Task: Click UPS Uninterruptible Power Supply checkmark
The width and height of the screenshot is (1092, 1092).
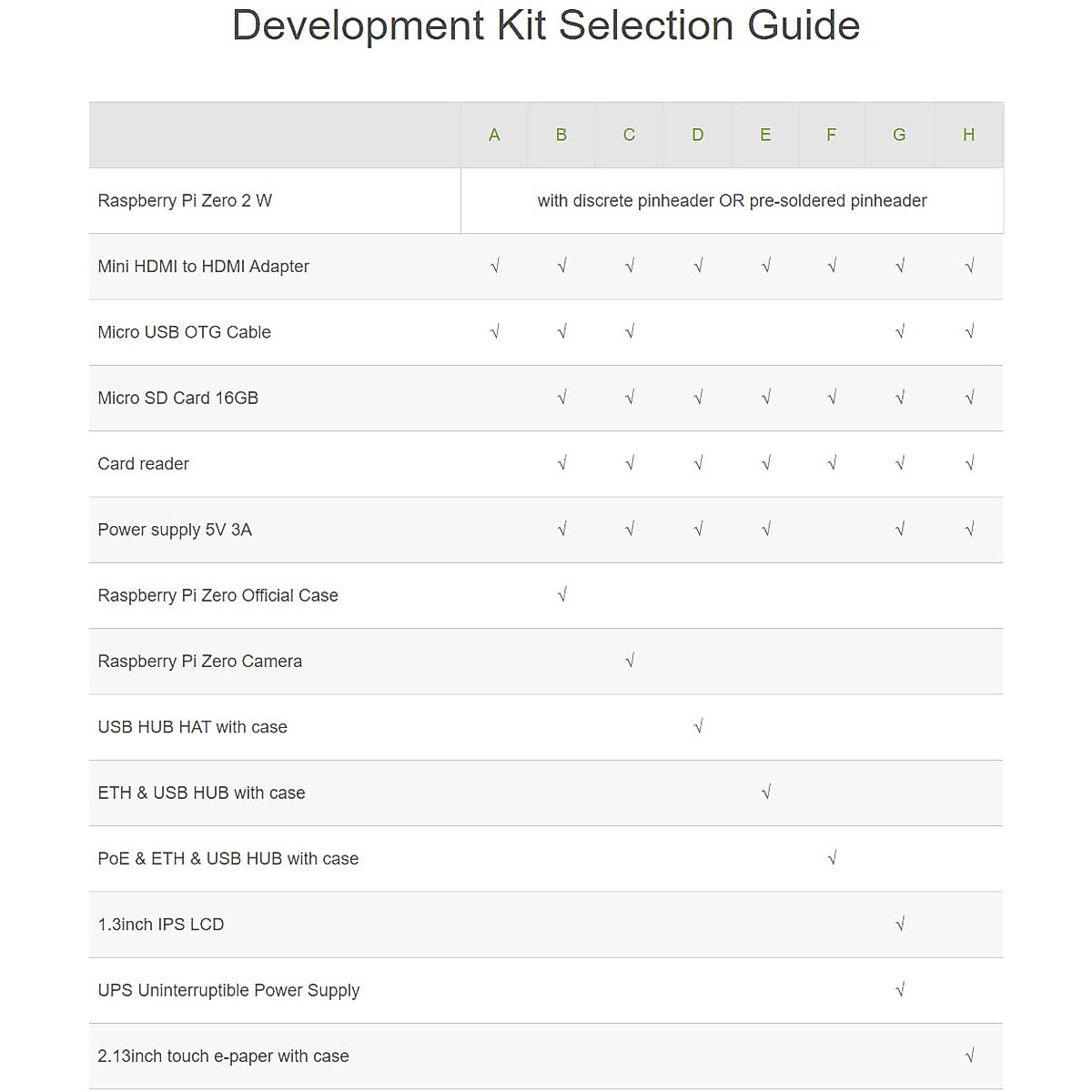Action: pyautogui.click(x=899, y=990)
